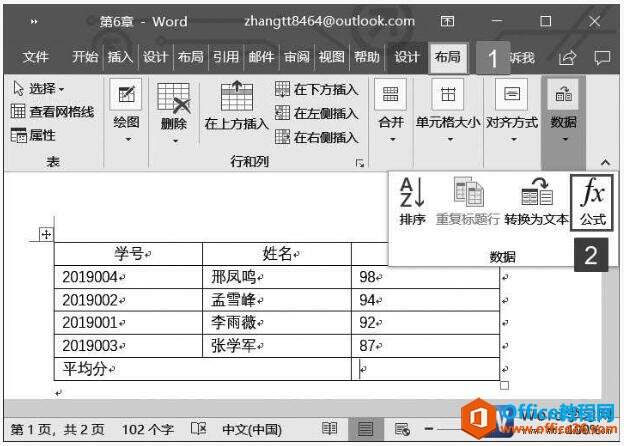Image resolution: width=624 pixels, height=446 pixels.
Task: Click 在左侧插入 (Insert Left)
Action: 317,113
